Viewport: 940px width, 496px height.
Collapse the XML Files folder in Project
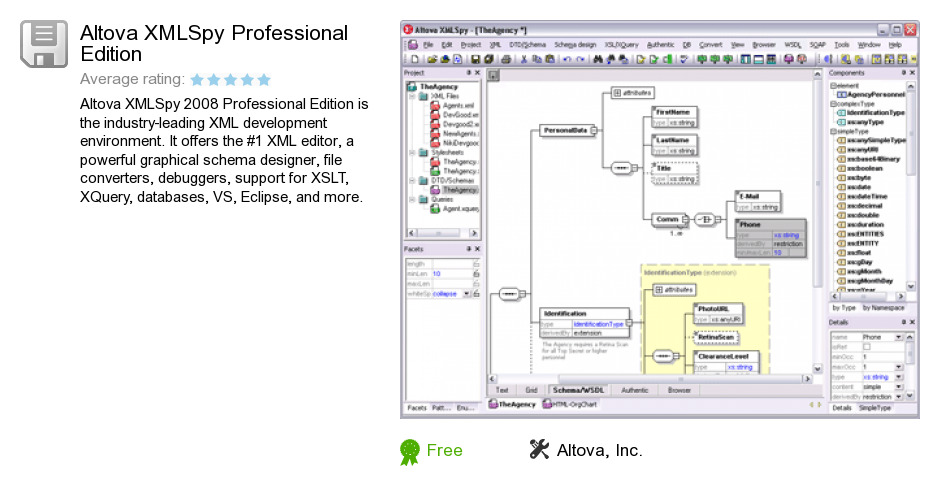coord(412,96)
